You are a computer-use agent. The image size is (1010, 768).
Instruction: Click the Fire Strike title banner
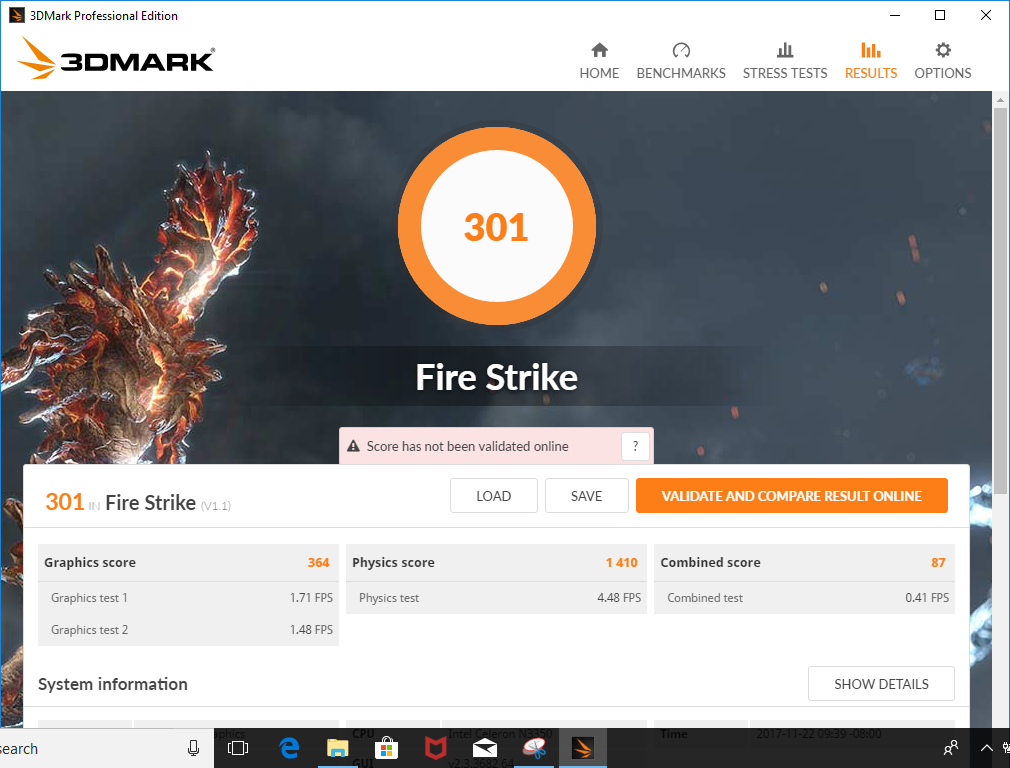pos(497,377)
